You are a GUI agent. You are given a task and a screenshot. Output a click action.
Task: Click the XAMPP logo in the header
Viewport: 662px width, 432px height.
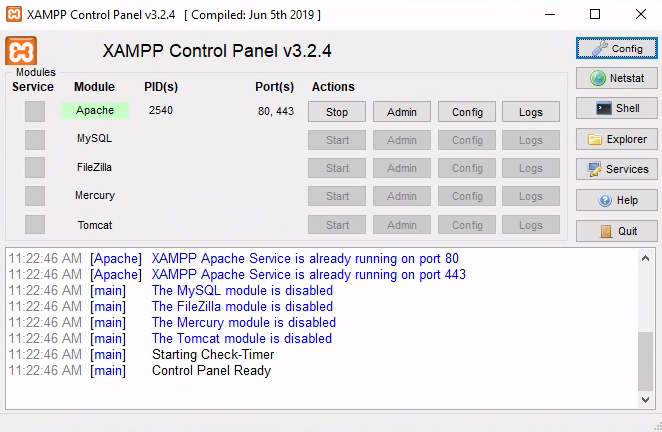tap(21, 51)
